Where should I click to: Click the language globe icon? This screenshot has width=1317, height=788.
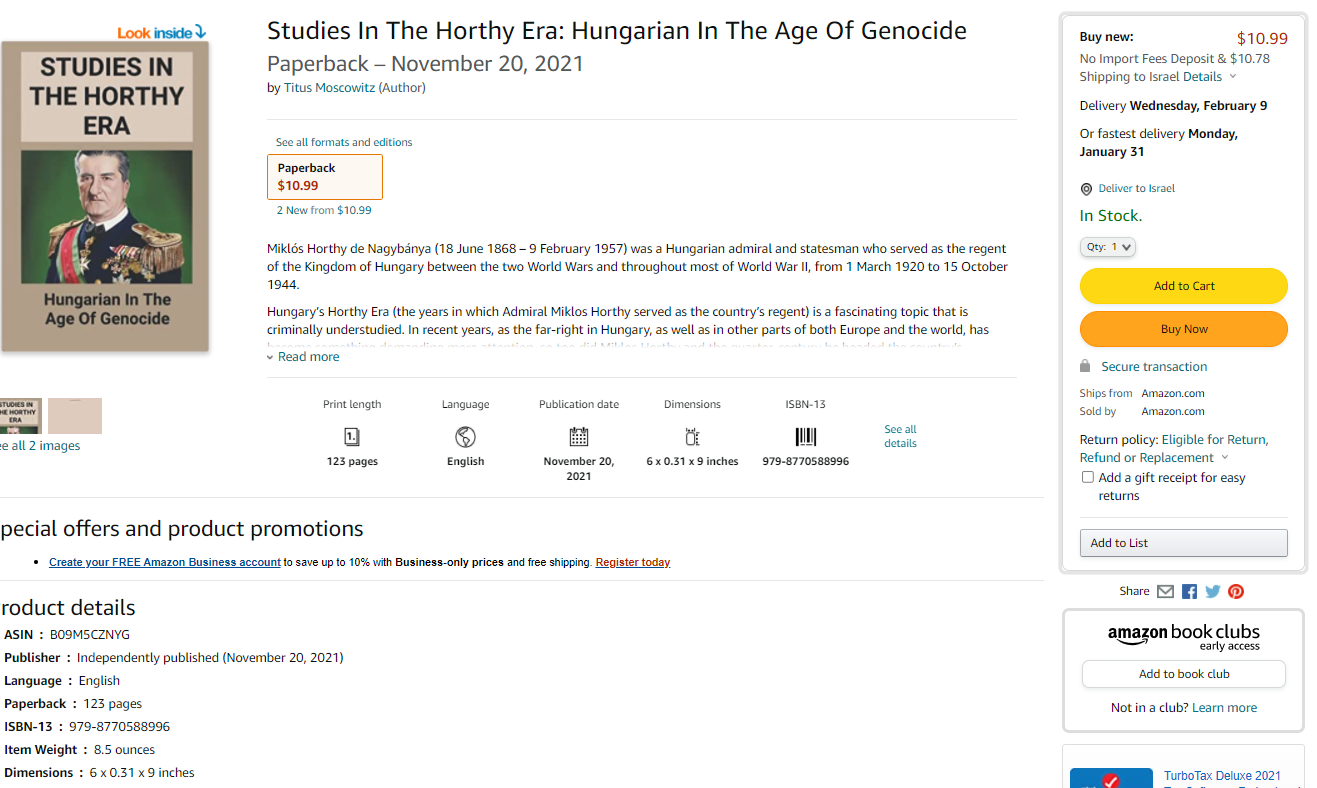point(465,436)
